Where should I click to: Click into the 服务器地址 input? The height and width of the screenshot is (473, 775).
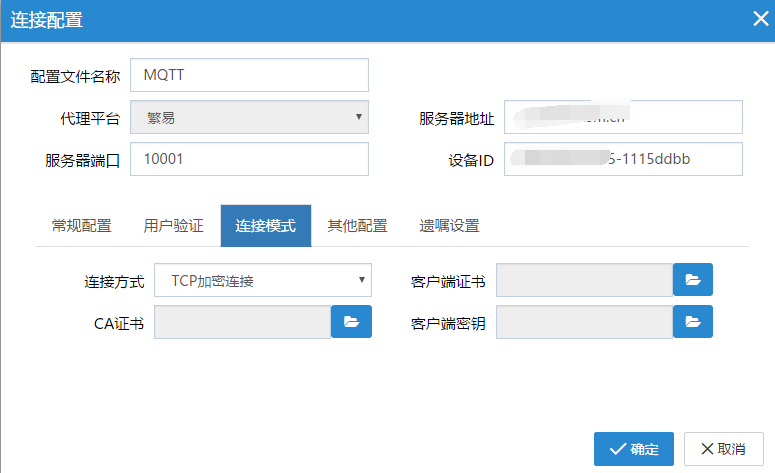(x=623, y=118)
